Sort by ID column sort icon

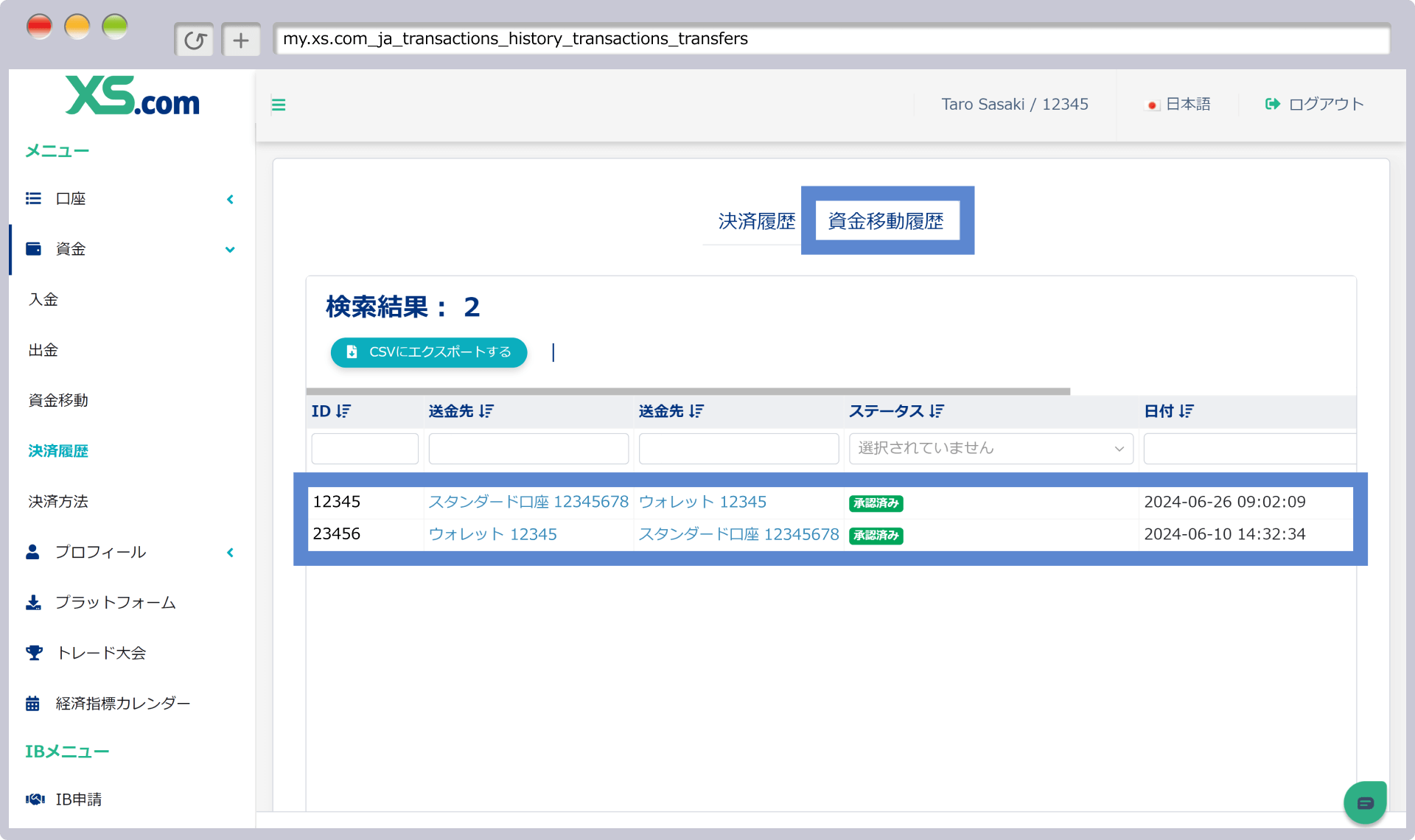(343, 411)
